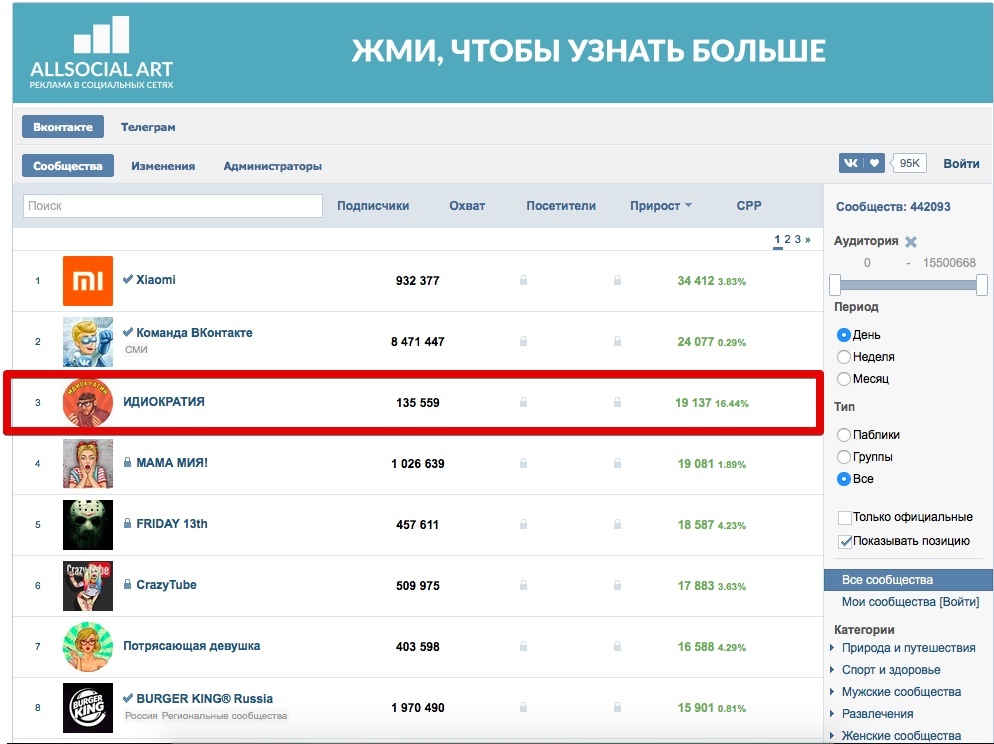Screen dimensions: 994x744
Task: Filter type by Паблики
Action: 843,435
